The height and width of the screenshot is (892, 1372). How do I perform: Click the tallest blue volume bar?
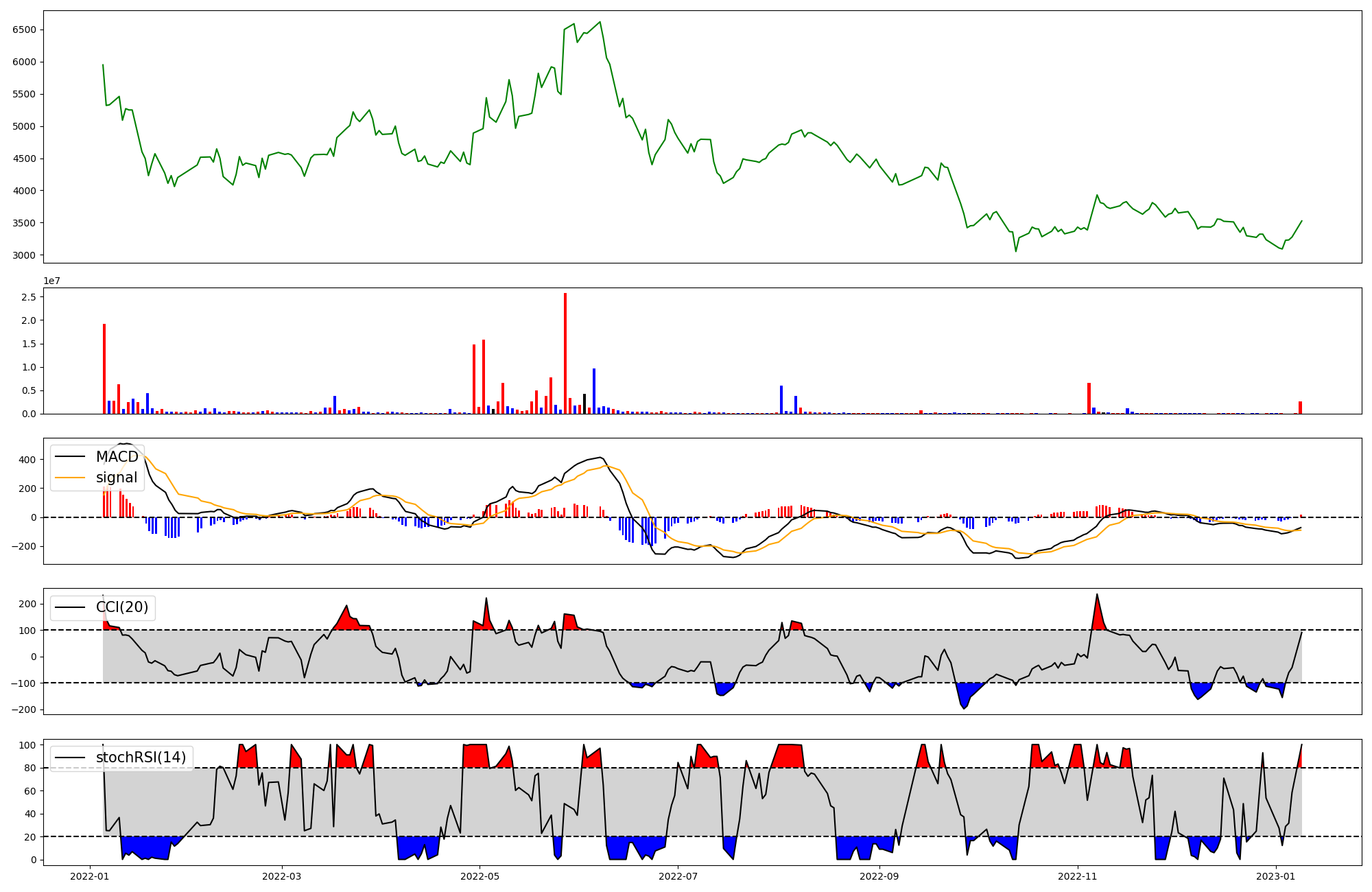click(x=594, y=391)
